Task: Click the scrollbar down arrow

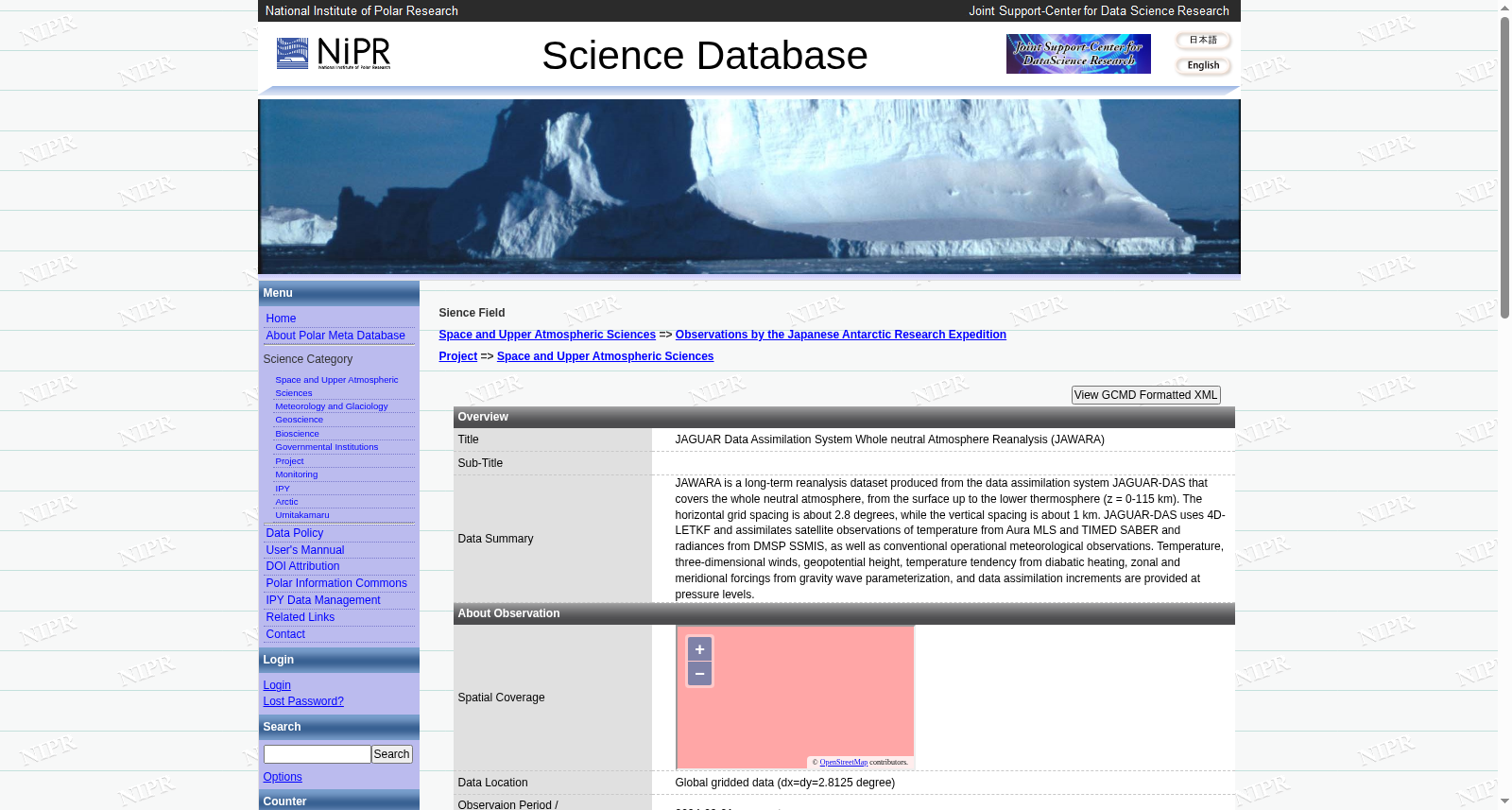Action: [1504, 801]
